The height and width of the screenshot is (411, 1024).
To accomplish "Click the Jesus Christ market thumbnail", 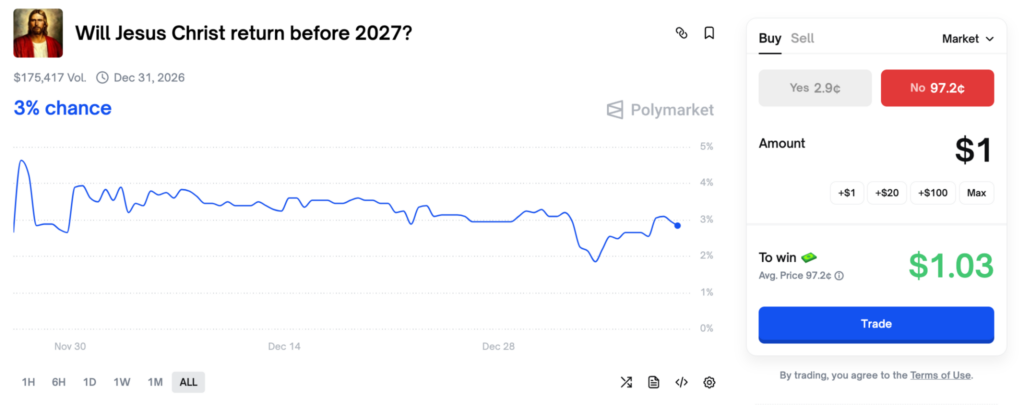I will pos(38,33).
